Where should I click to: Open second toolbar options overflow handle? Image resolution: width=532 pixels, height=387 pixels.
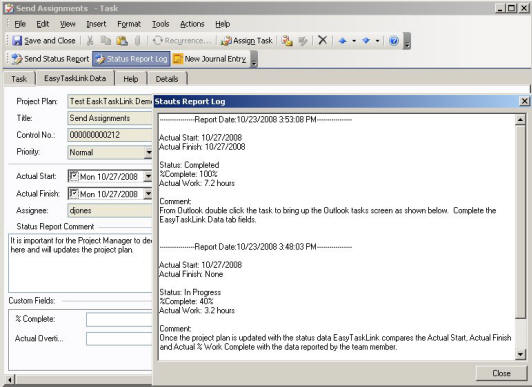pos(253,59)
